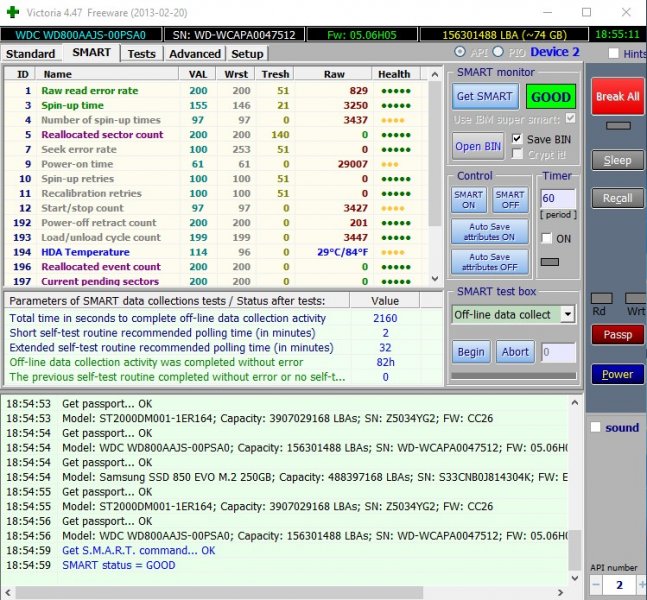Screen dimensions: 647x600
Task: Select the Power-on time attribute row
Action: tap(215, 164)
